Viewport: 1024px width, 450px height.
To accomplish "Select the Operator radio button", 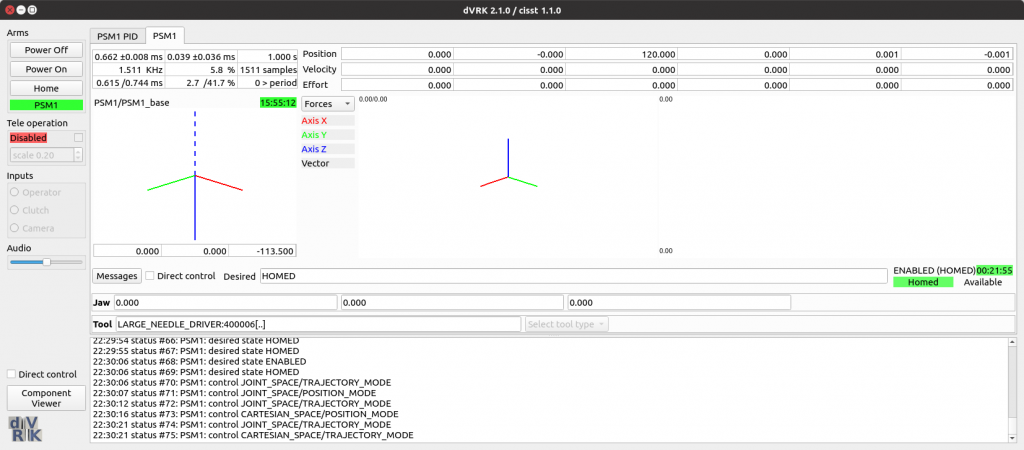I will point(14,193).
